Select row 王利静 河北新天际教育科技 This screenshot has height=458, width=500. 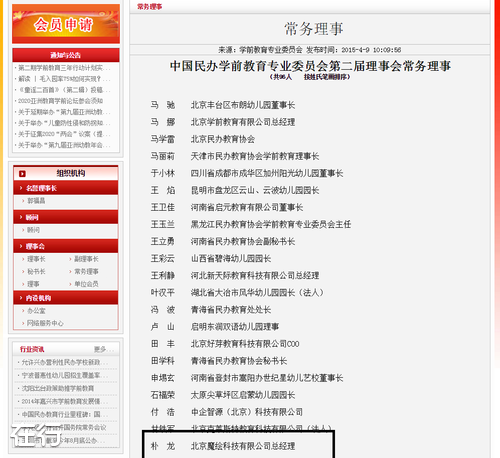235,276
